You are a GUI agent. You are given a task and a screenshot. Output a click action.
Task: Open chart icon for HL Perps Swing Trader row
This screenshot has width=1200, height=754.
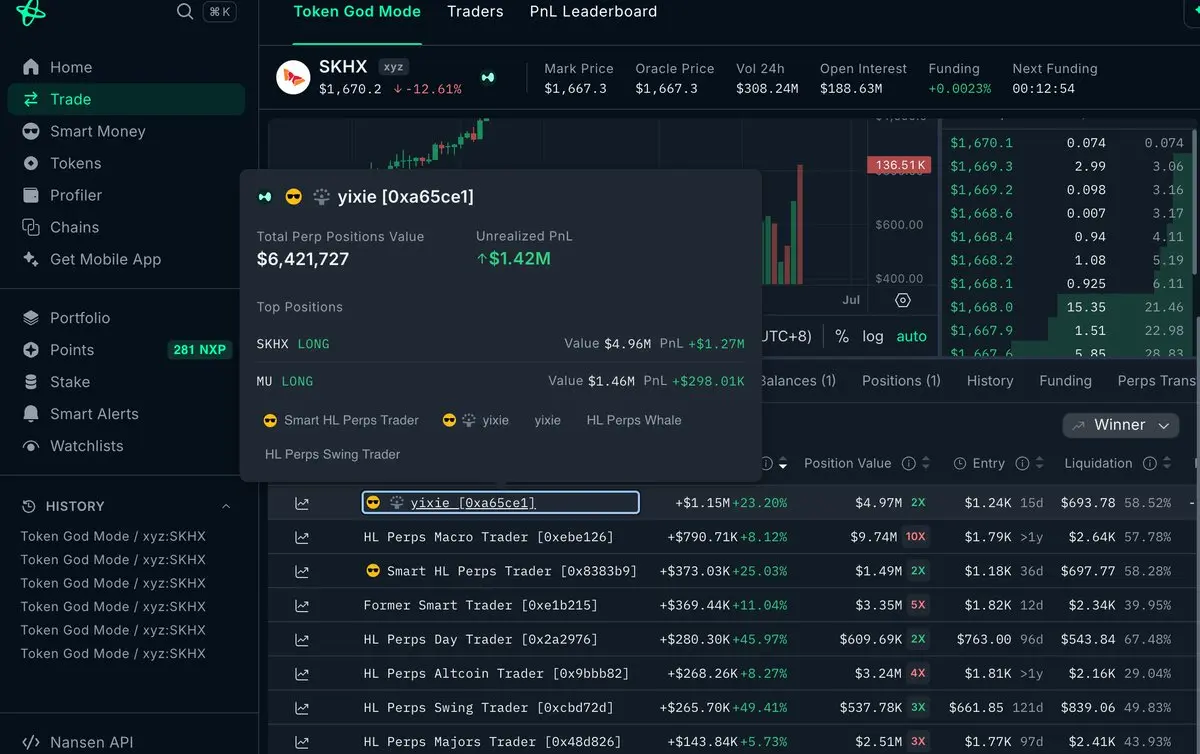point(302,707)
